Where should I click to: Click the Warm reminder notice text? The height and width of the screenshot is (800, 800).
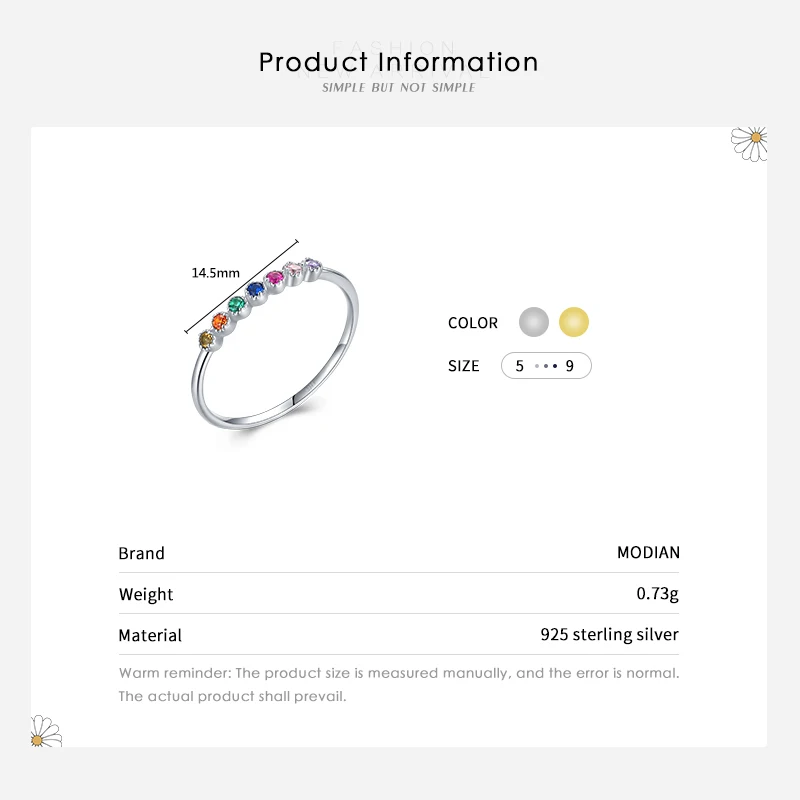tap(398, 684)
